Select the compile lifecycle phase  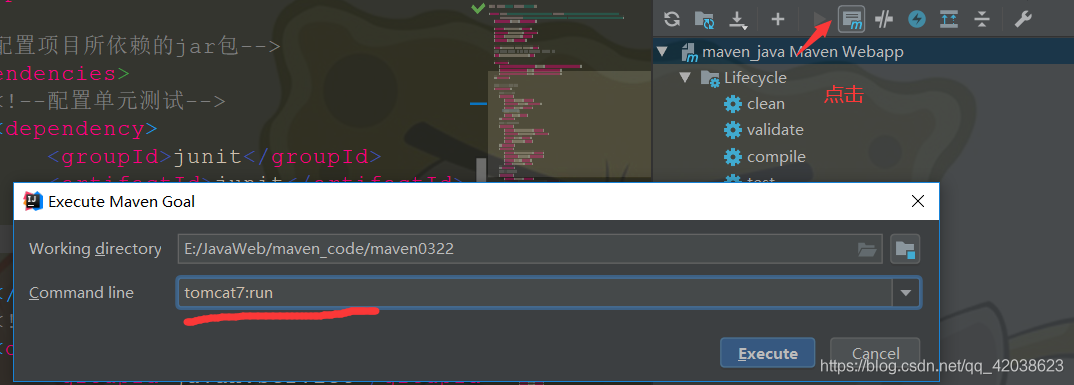click(x=776, y=157)
